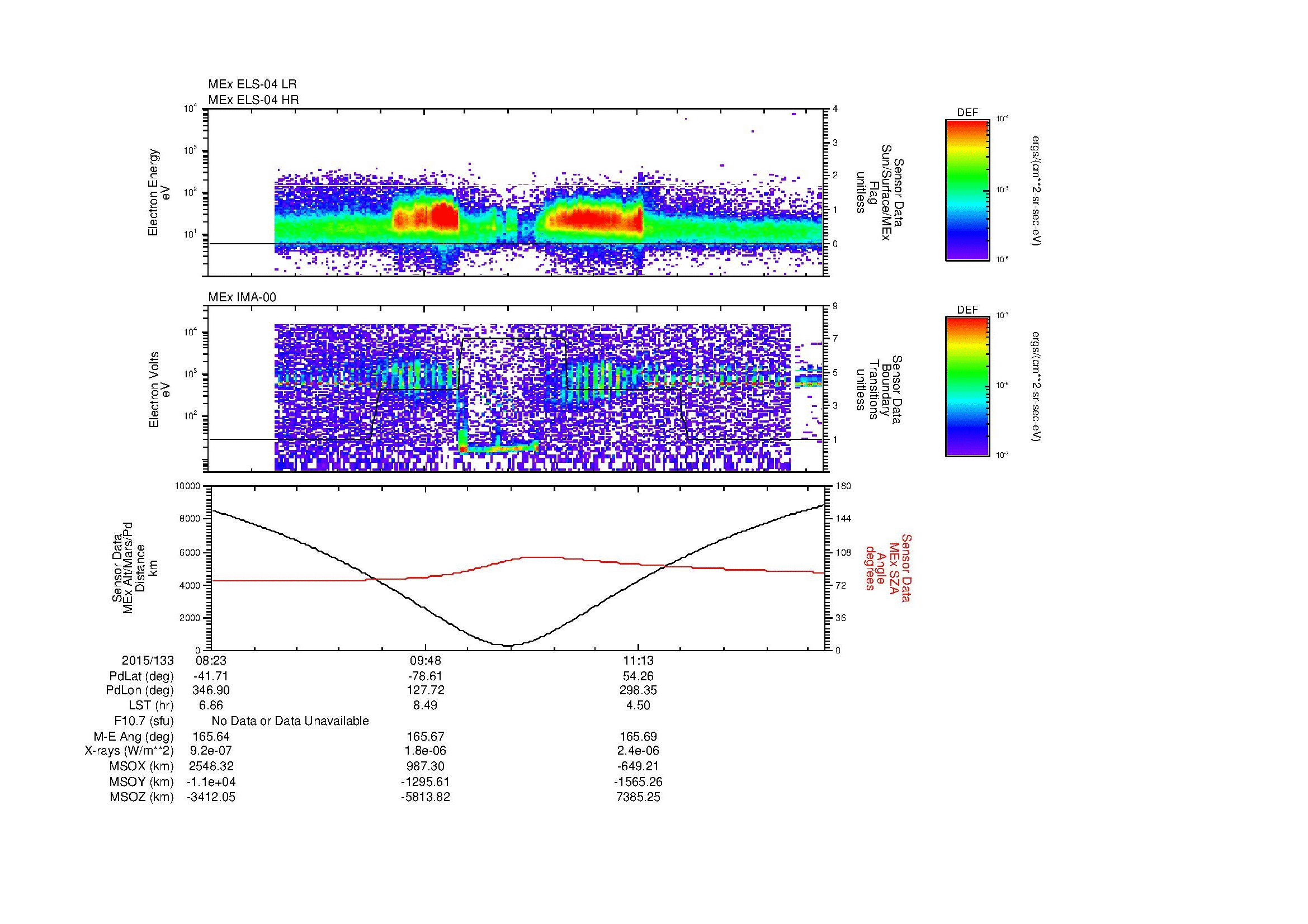
Task: Click 'No Data or Data Unavailable' text
Action: click(290, 721)
